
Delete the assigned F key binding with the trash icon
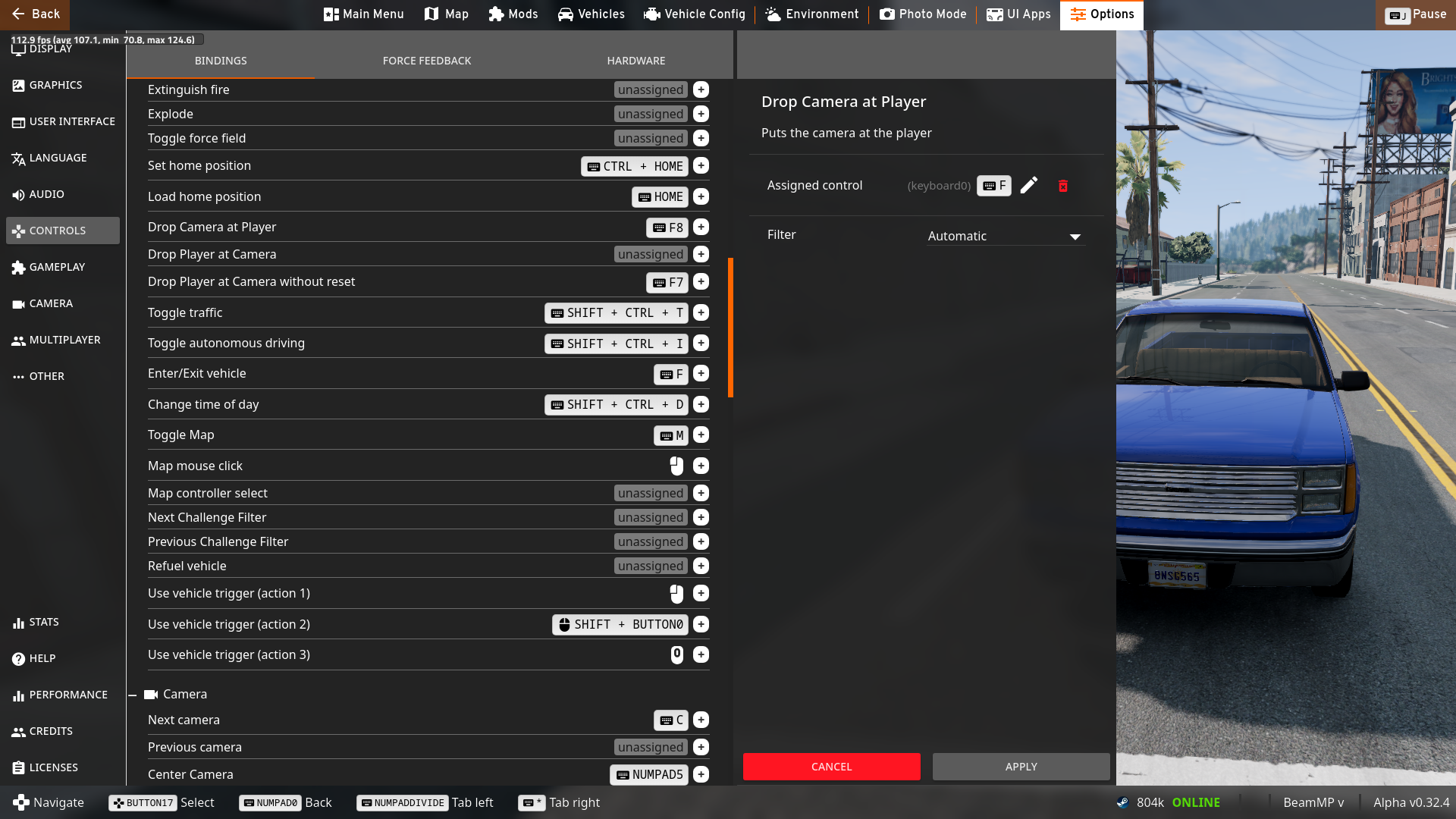(1062, 186)
